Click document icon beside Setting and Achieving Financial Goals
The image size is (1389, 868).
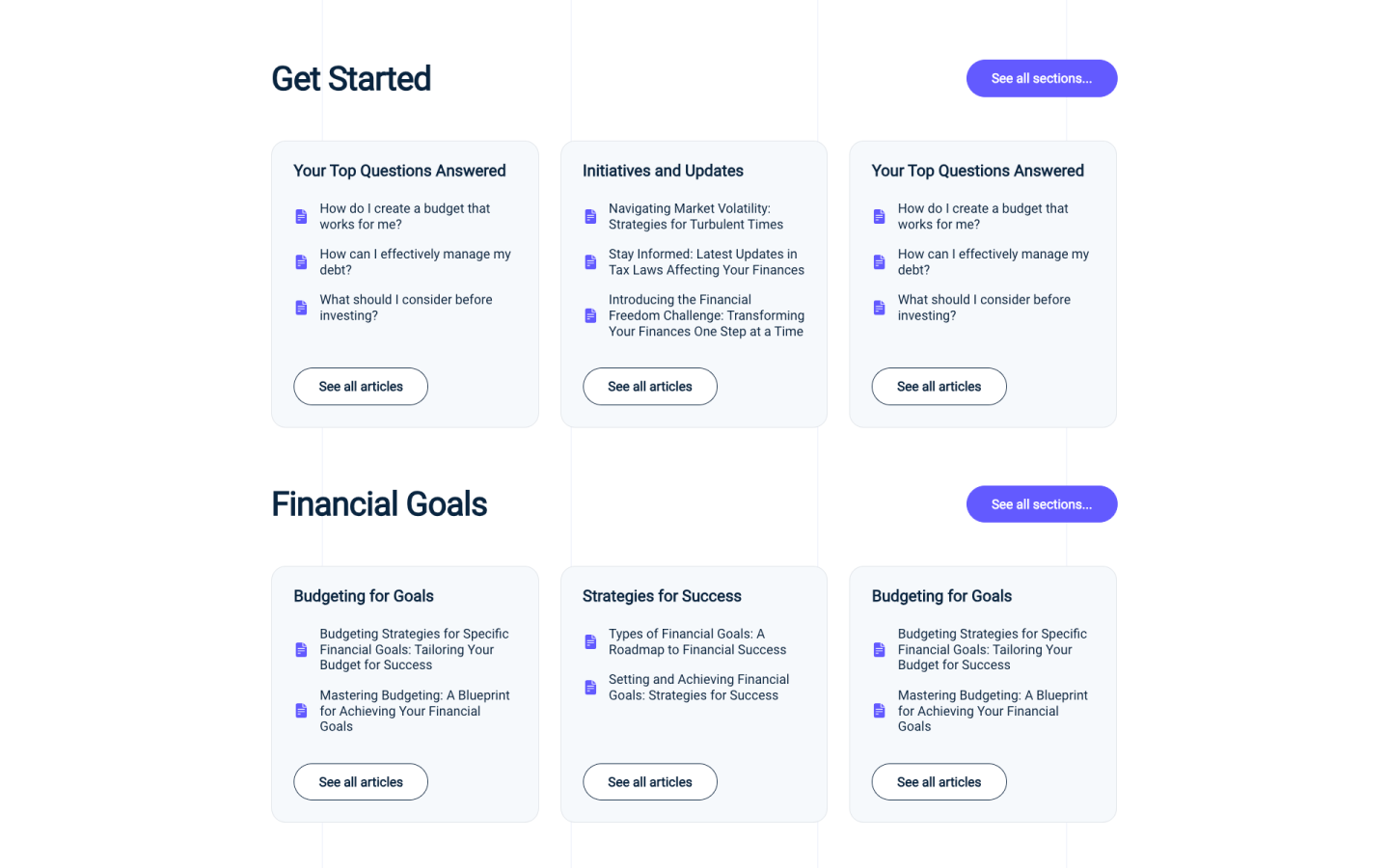coord(590,688)
